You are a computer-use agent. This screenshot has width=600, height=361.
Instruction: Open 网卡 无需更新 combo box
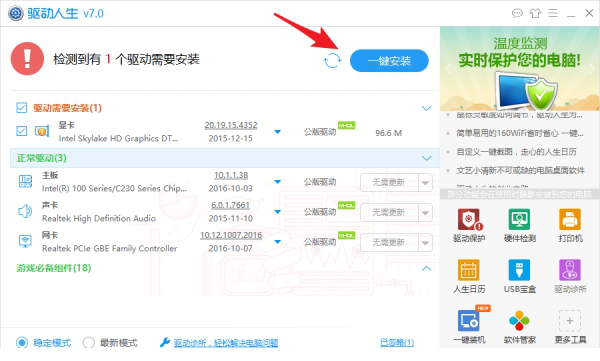[396, 242]
